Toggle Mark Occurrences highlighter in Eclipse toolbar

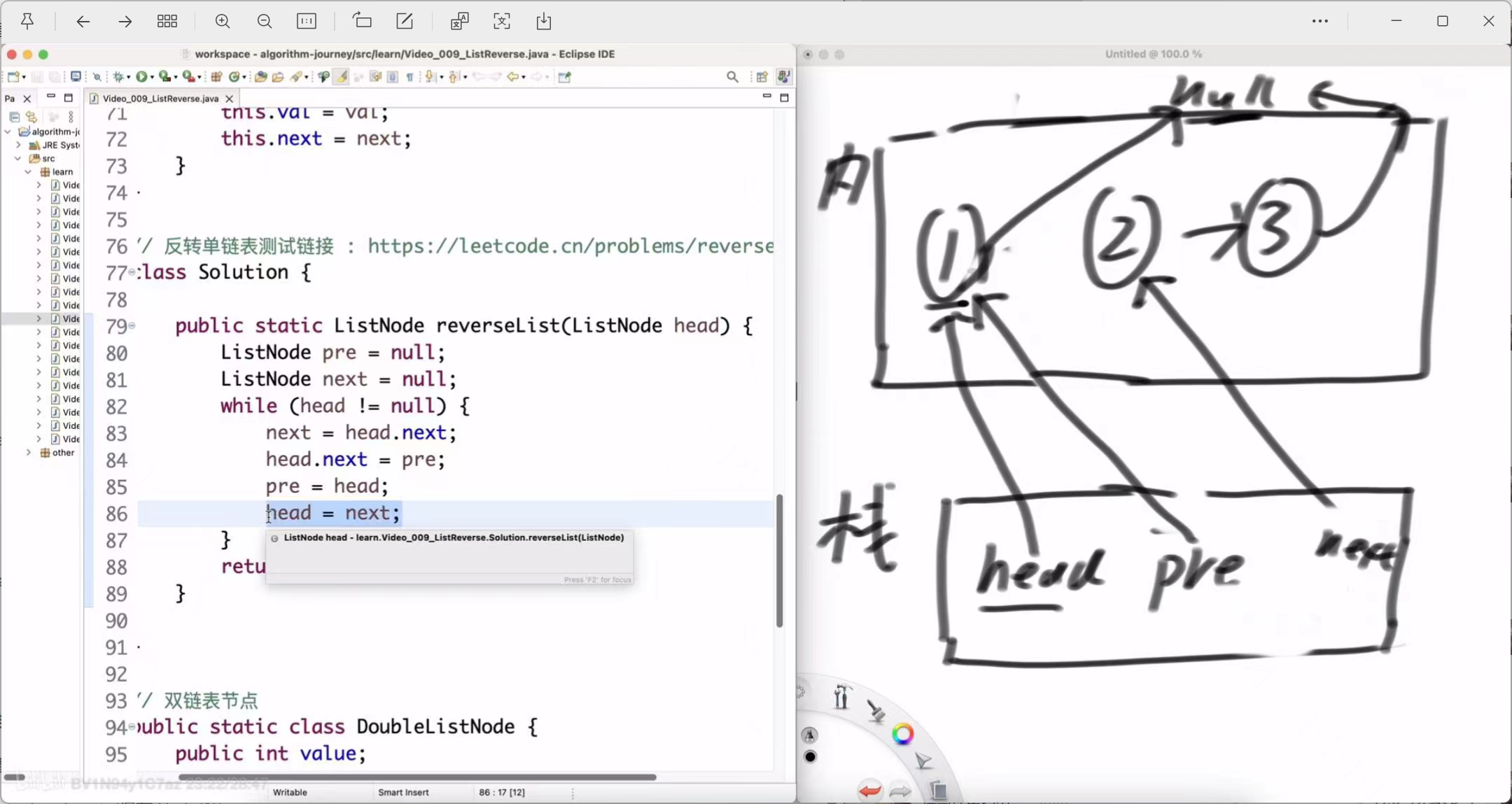(x=341, y=77)
